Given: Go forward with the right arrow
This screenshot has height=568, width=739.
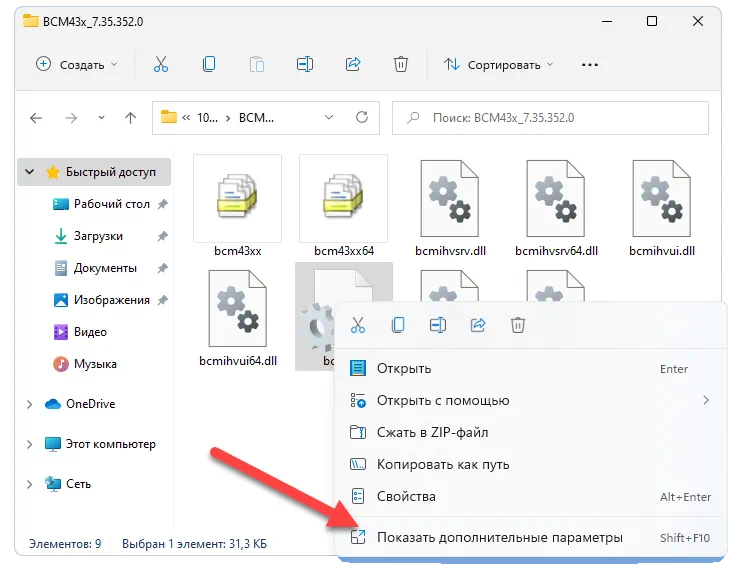Looking at the screenshot, I should point(71,118).
